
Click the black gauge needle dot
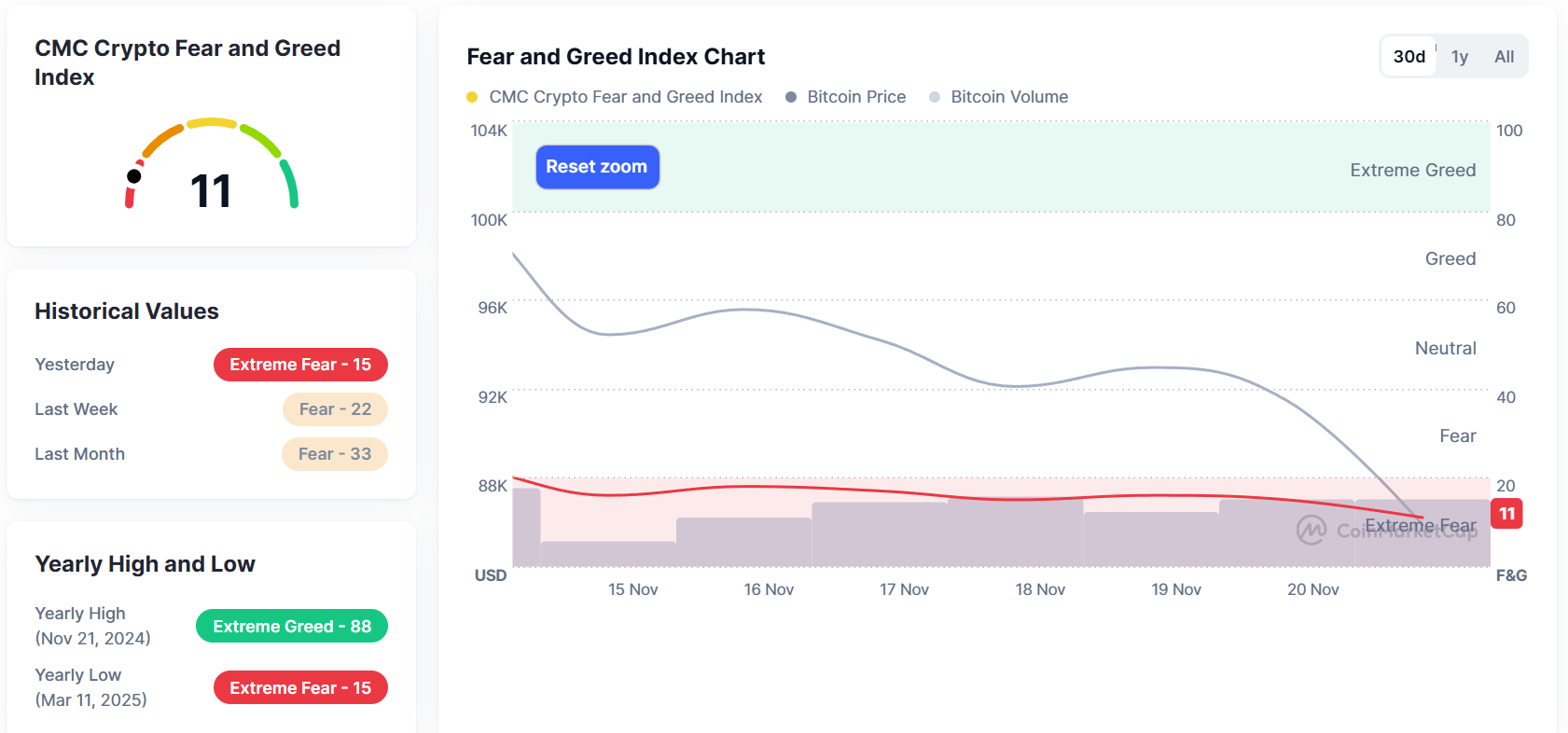134,176
